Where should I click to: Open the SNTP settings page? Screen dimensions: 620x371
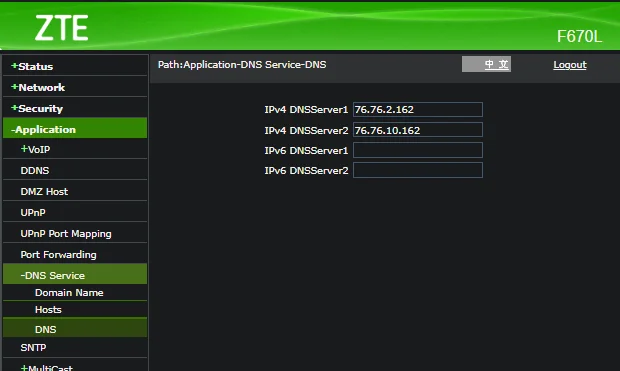[75, 347]
